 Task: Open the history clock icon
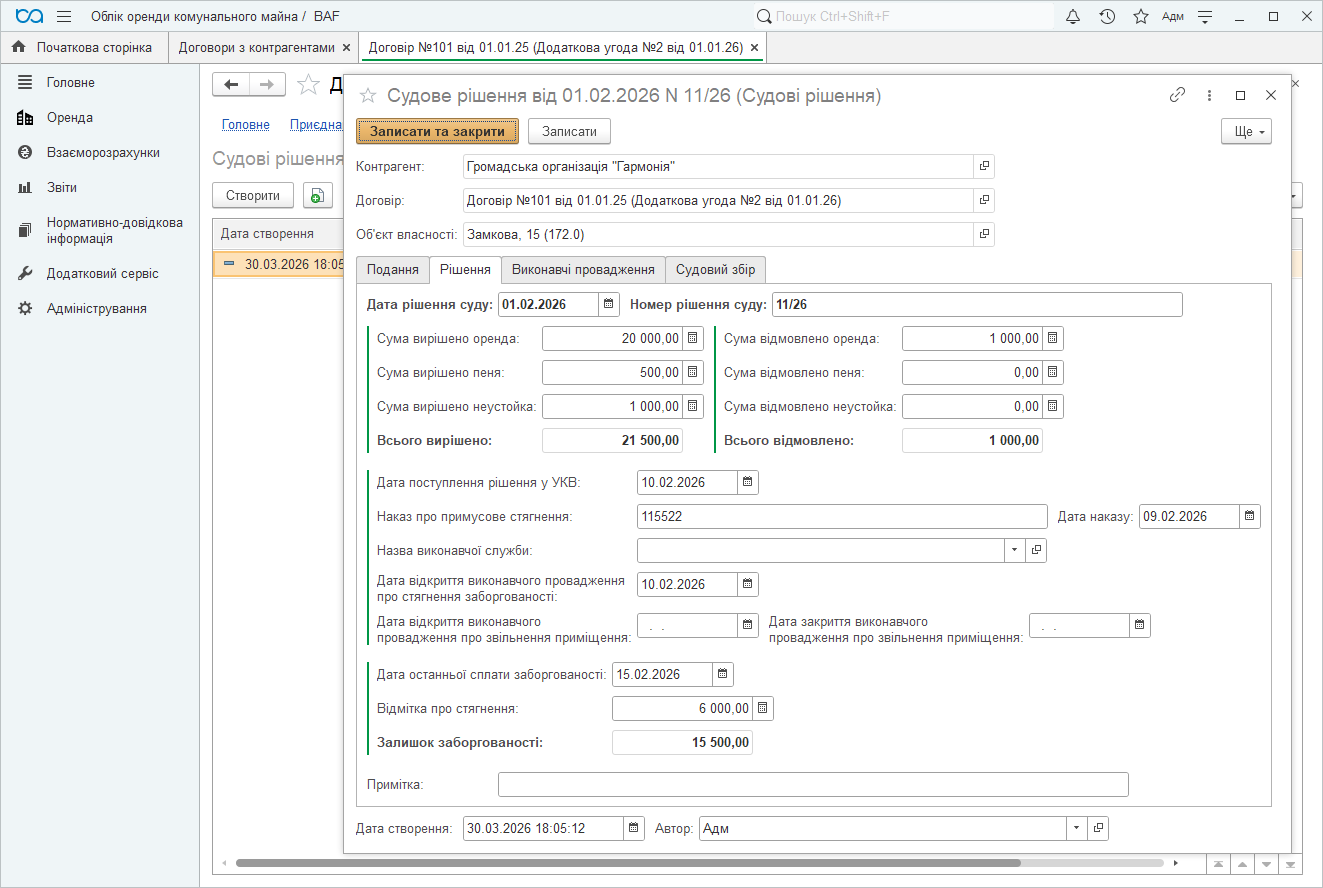pos(1107,16)
